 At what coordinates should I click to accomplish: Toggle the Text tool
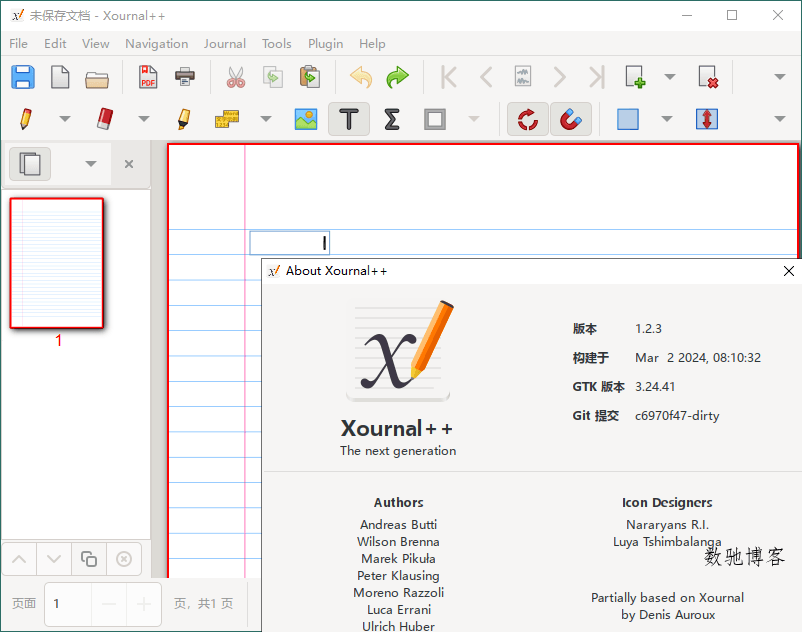pyautogui.click(x=349, y=119)
